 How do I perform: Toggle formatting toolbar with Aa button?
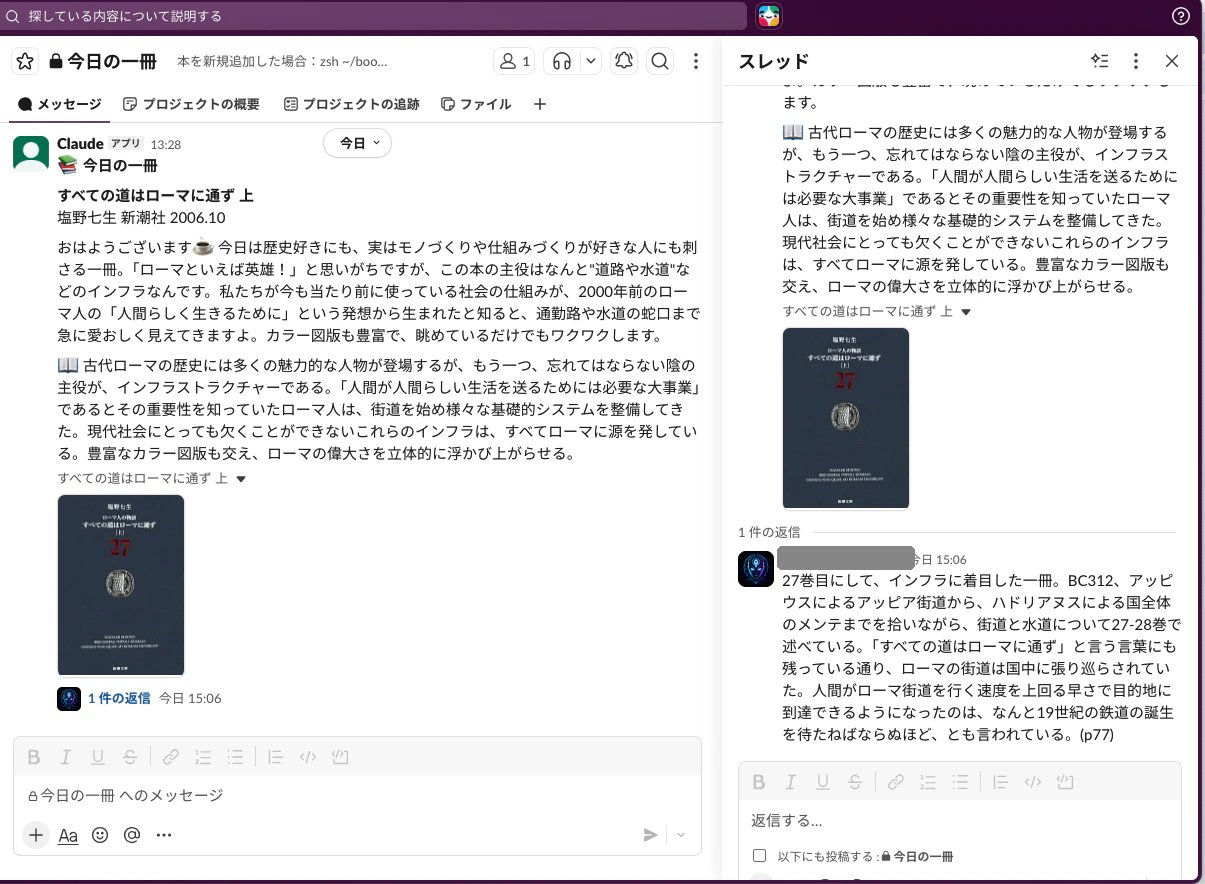click(68, 835)
